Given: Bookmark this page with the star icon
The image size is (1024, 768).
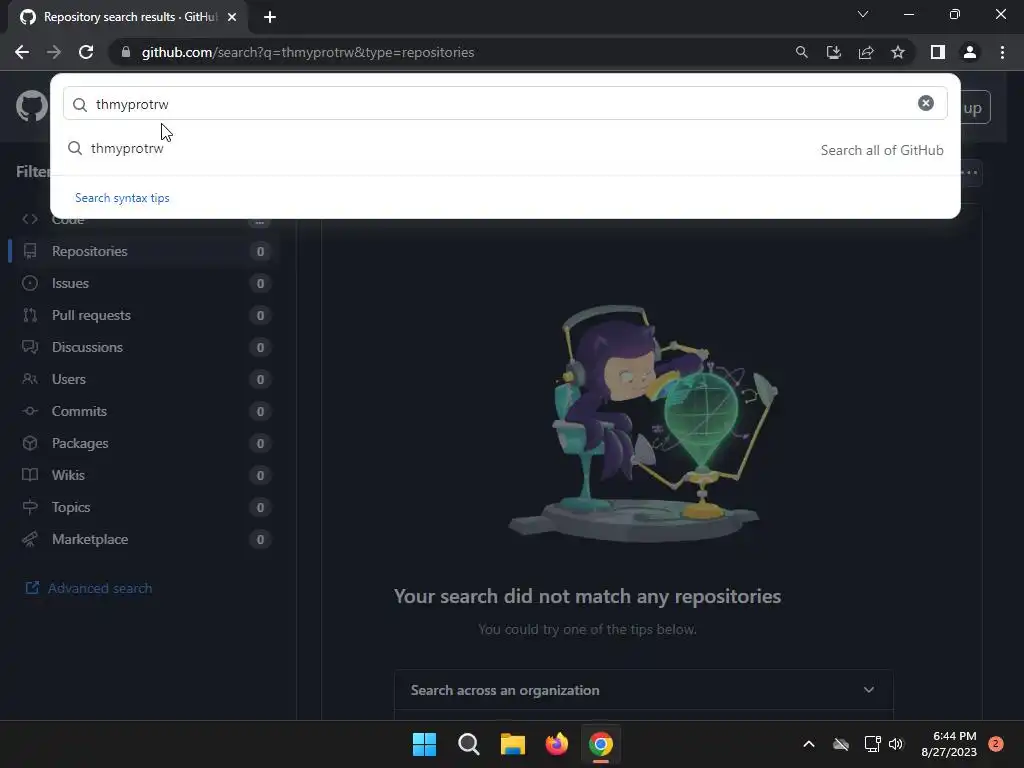Looking at the screenshot, I should pos(898,52).
